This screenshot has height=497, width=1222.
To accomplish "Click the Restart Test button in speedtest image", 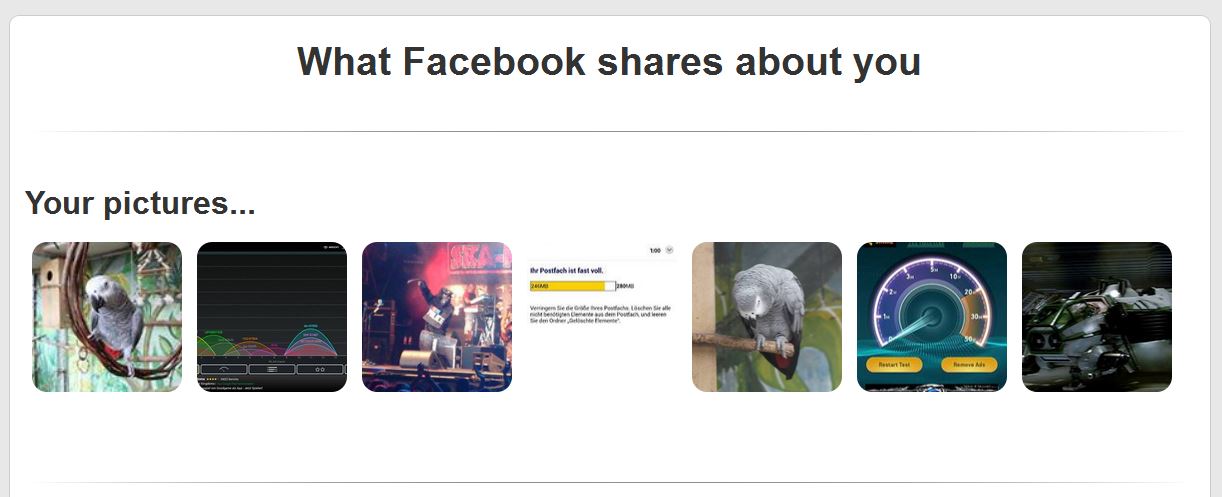I will (x=894, y=365).
